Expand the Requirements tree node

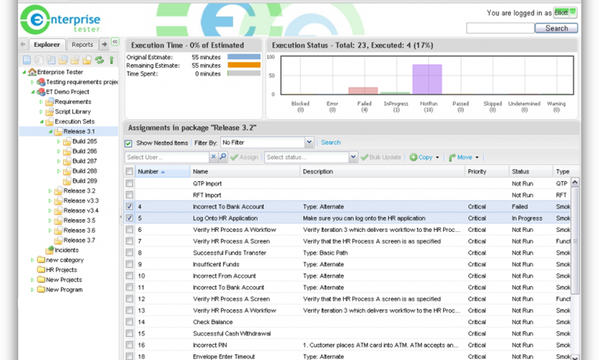pos(41,102)
